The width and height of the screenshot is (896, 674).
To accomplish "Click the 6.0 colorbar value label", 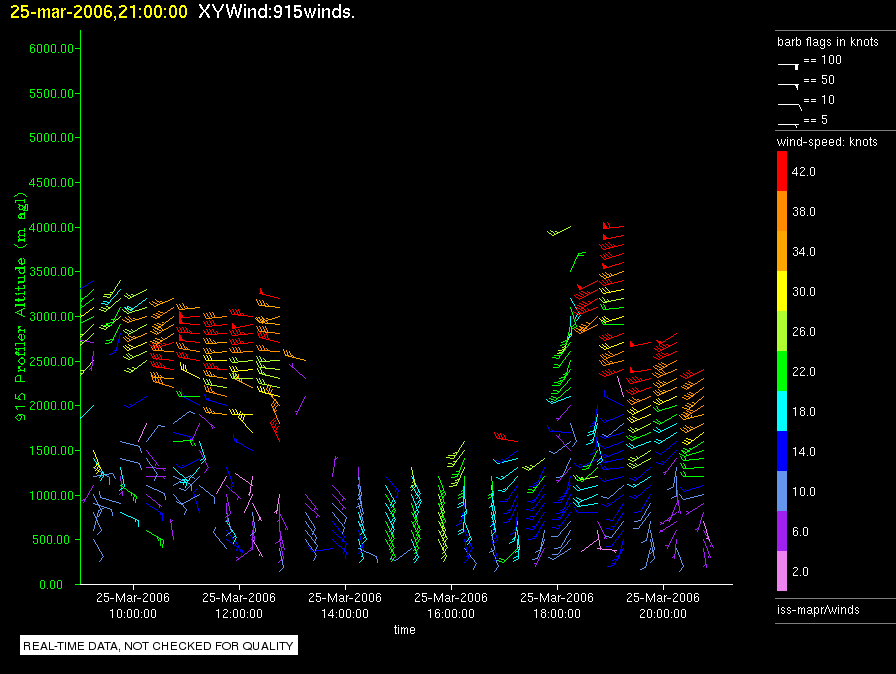I will pos(800,532).
